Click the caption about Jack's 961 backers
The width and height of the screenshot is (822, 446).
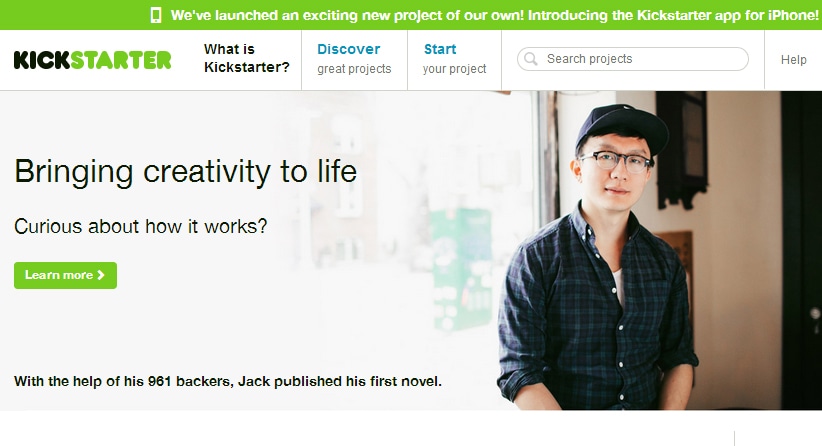tap(228, 381)
